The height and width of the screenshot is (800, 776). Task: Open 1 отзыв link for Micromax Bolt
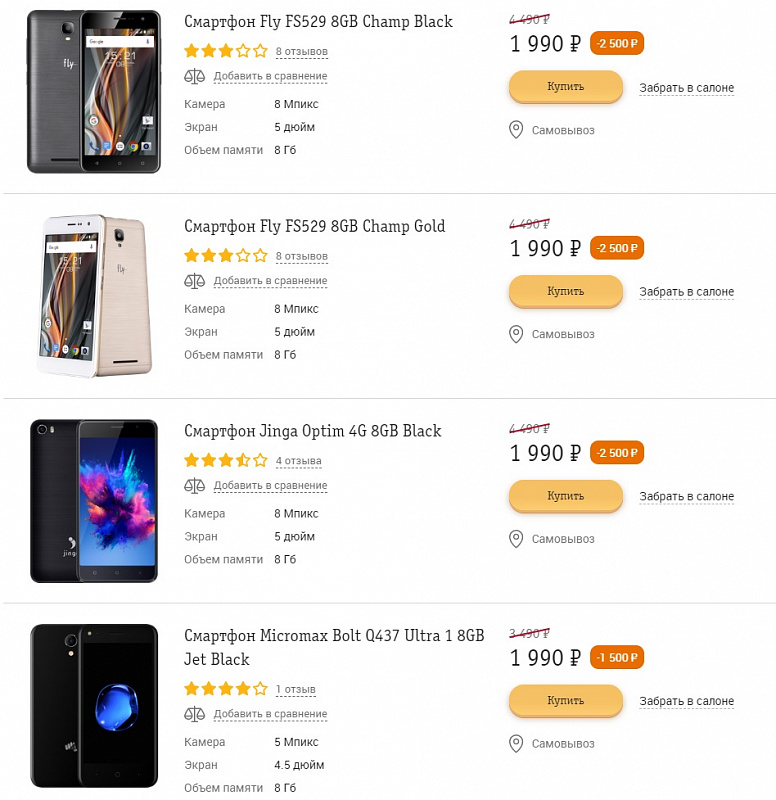(295, 689)
